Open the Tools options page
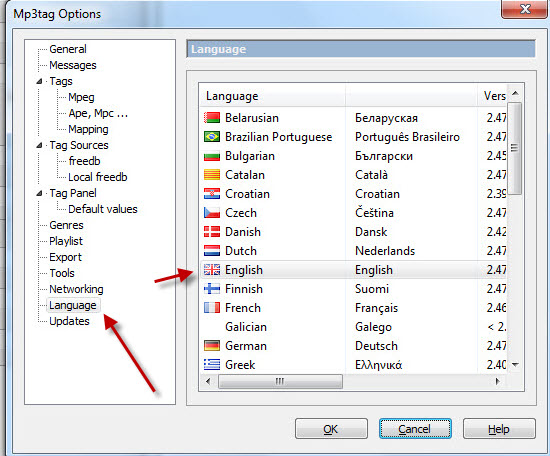 (x=62, y=273)
